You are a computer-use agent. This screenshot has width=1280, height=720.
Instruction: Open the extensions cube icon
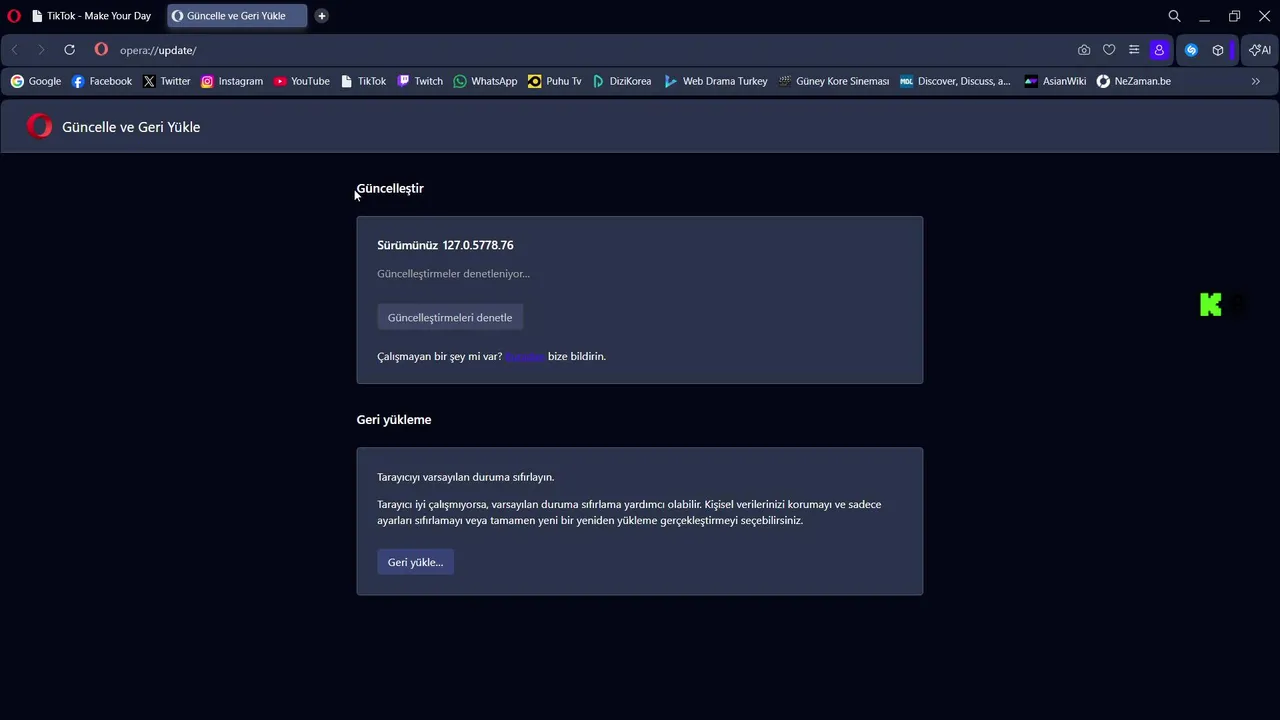[1218, 50]
